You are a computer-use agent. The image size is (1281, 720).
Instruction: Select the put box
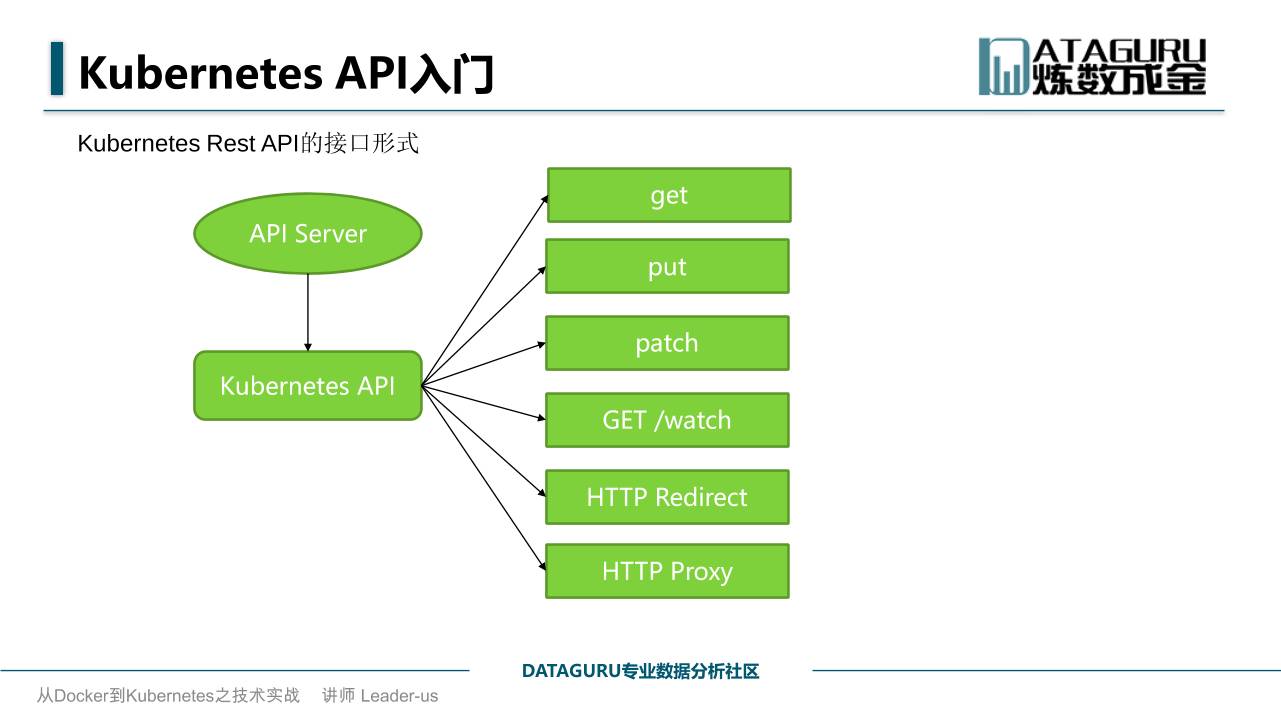[x=667, y=267]
